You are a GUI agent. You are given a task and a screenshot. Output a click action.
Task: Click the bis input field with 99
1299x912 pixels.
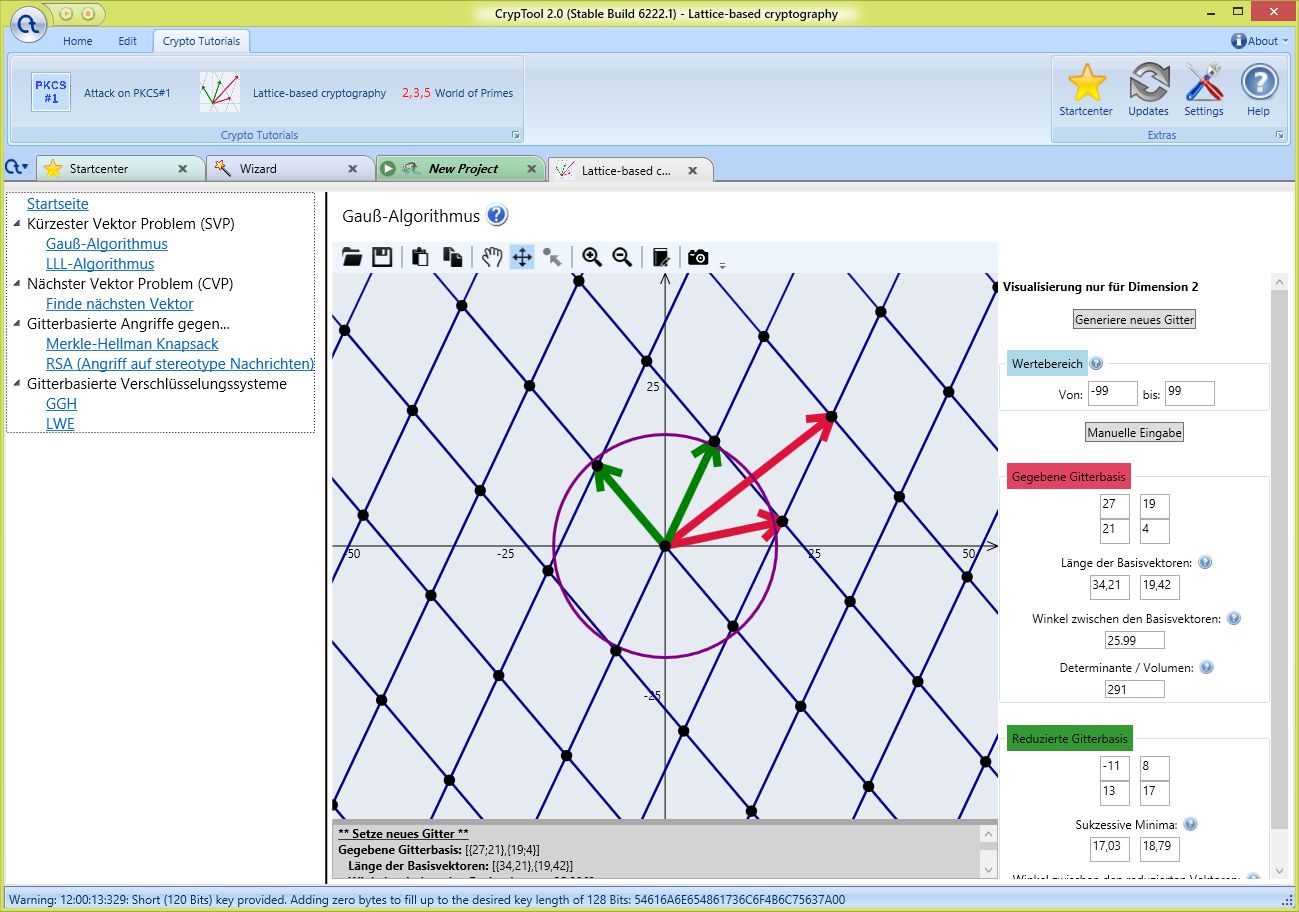pos(1190,393)
